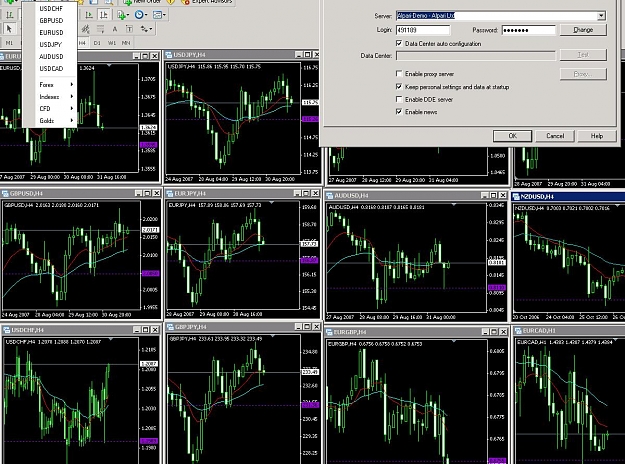
Task: Switch to the H4 timeframe
Action: coord(82,43)
